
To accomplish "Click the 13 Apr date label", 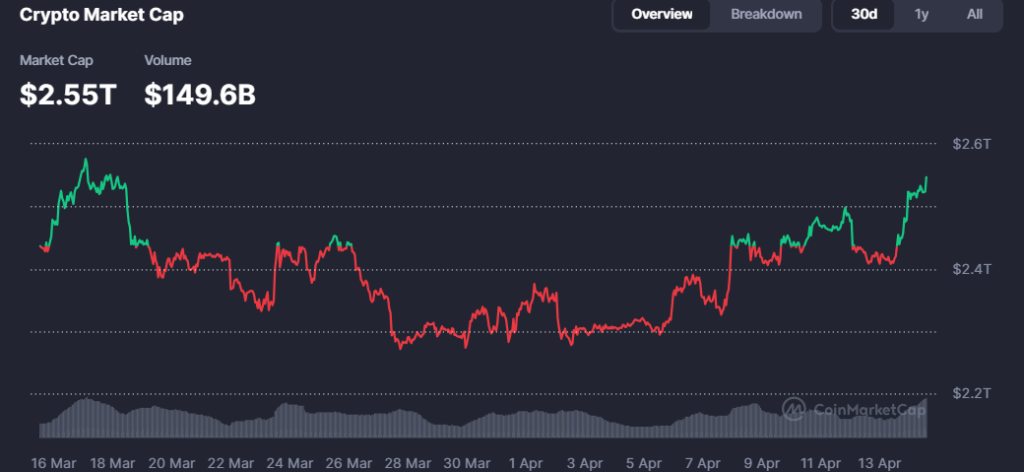I will 881,463.
